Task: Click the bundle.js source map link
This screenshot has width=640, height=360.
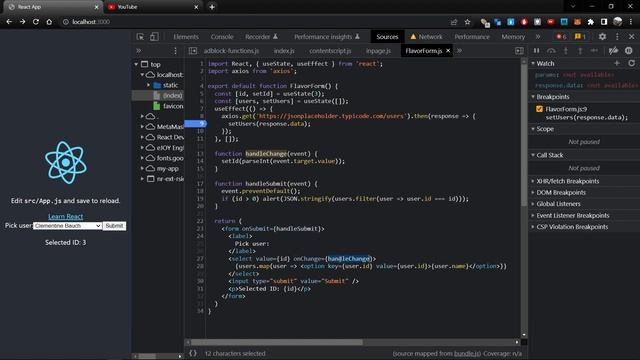Action: [467, 353]
